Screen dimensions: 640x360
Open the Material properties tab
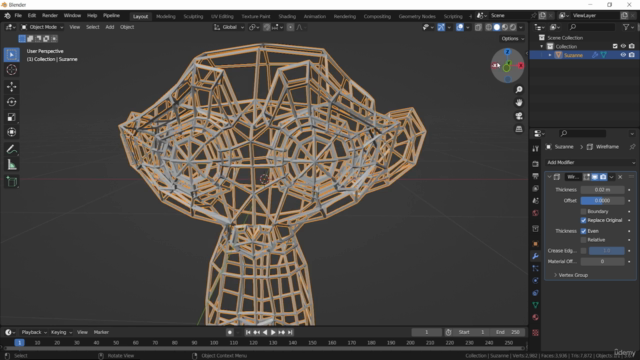point(536,317)
